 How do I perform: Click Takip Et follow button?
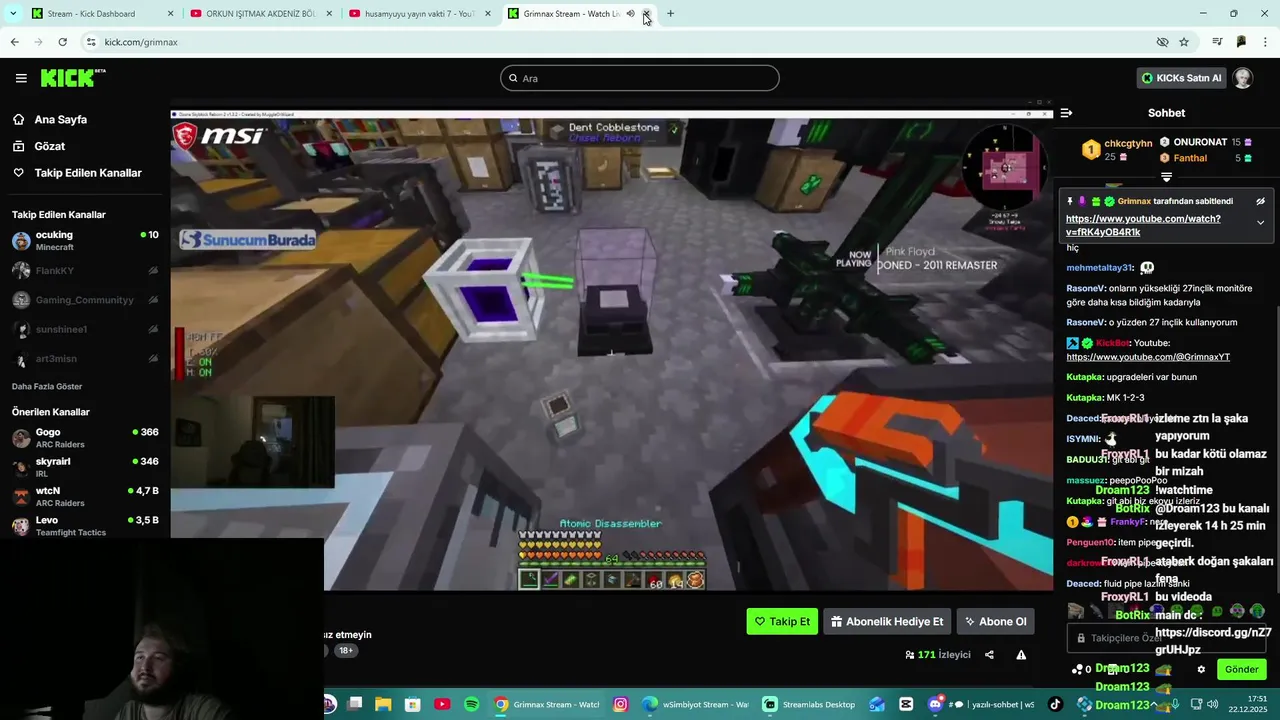(x=782, y=621)
